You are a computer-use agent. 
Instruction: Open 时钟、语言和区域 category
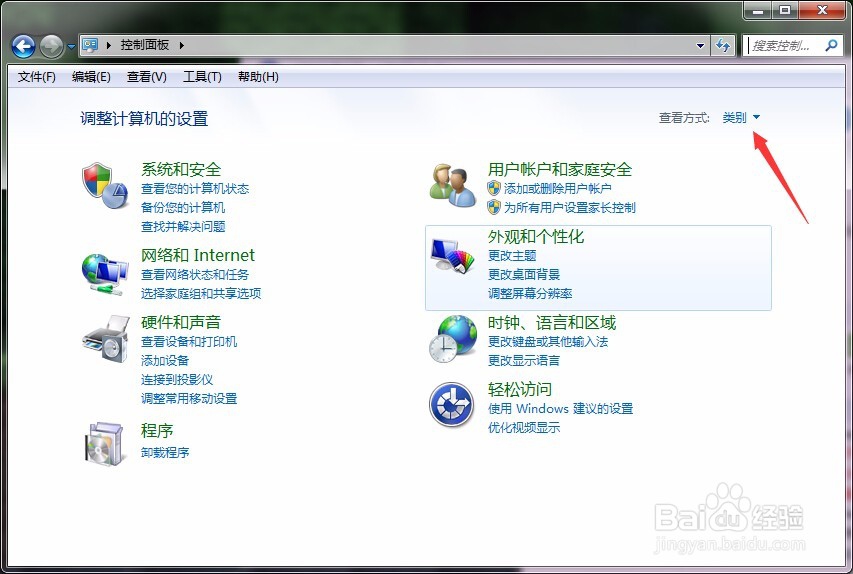[x=552, y=323]
